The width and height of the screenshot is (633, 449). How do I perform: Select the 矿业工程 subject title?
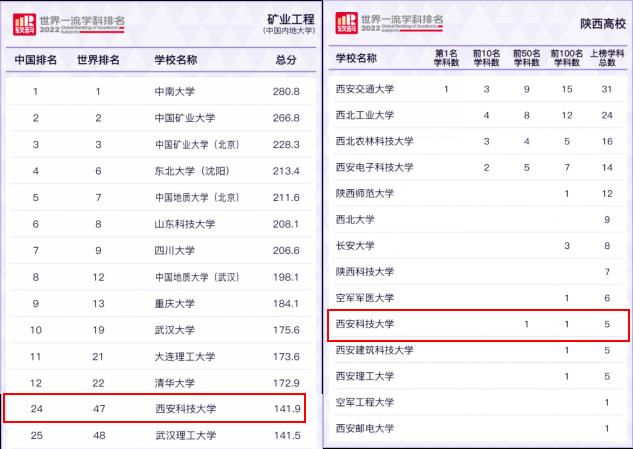coord(287,18)
